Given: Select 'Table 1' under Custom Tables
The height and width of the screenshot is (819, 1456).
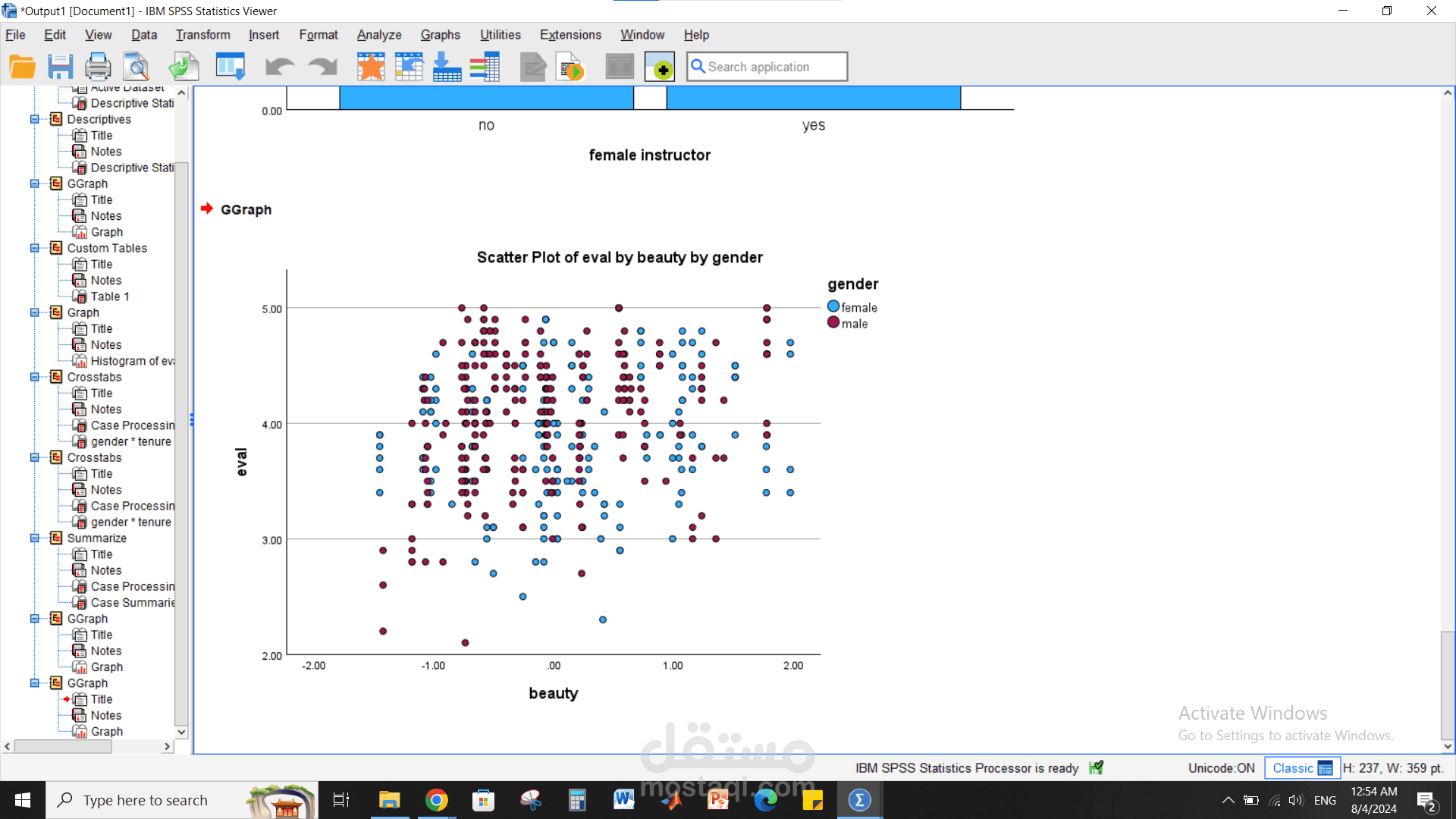Looking at the screenshot, I should tap(110, 297).
